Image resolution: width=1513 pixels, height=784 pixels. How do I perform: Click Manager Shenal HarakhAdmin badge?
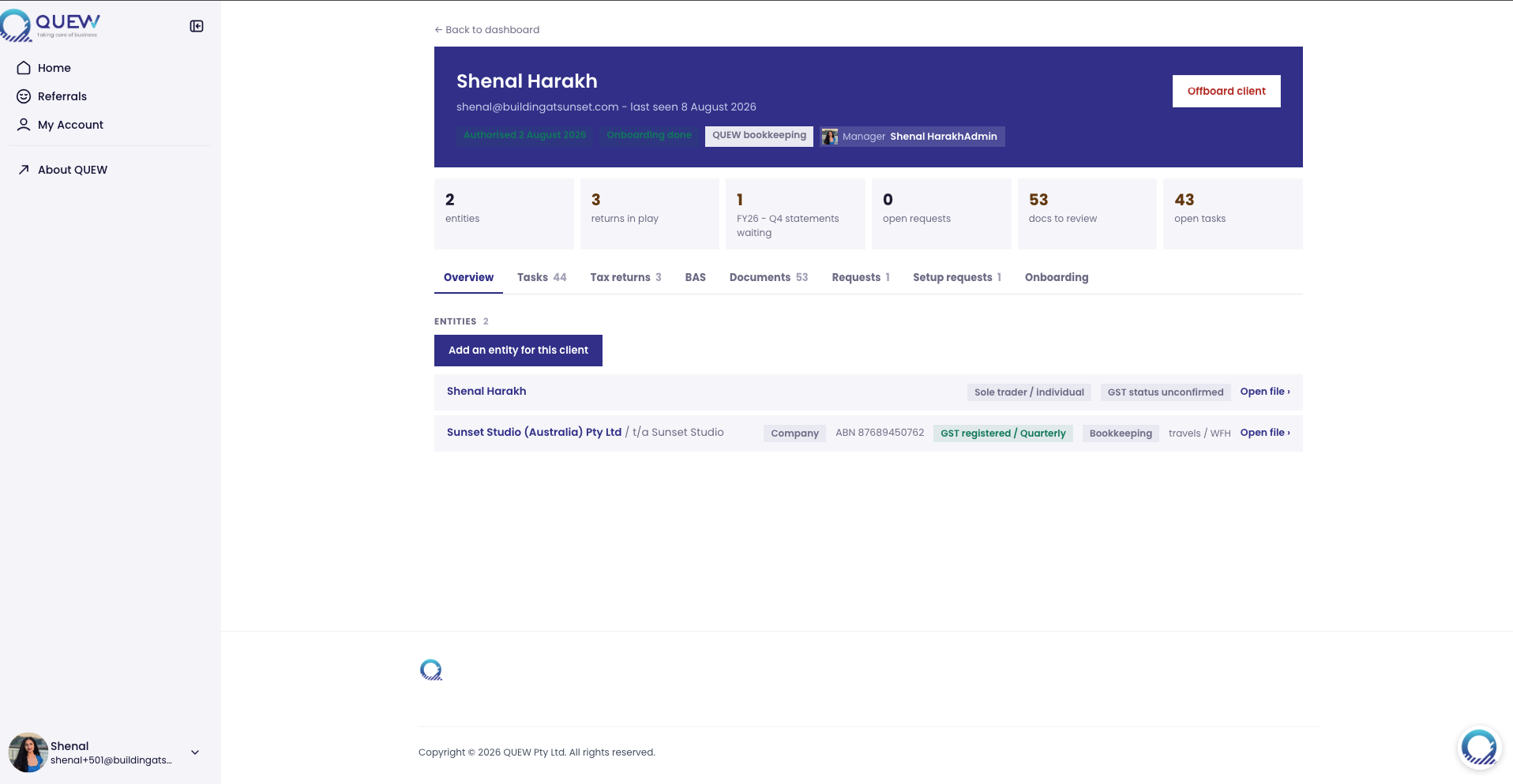click(912, 137)
